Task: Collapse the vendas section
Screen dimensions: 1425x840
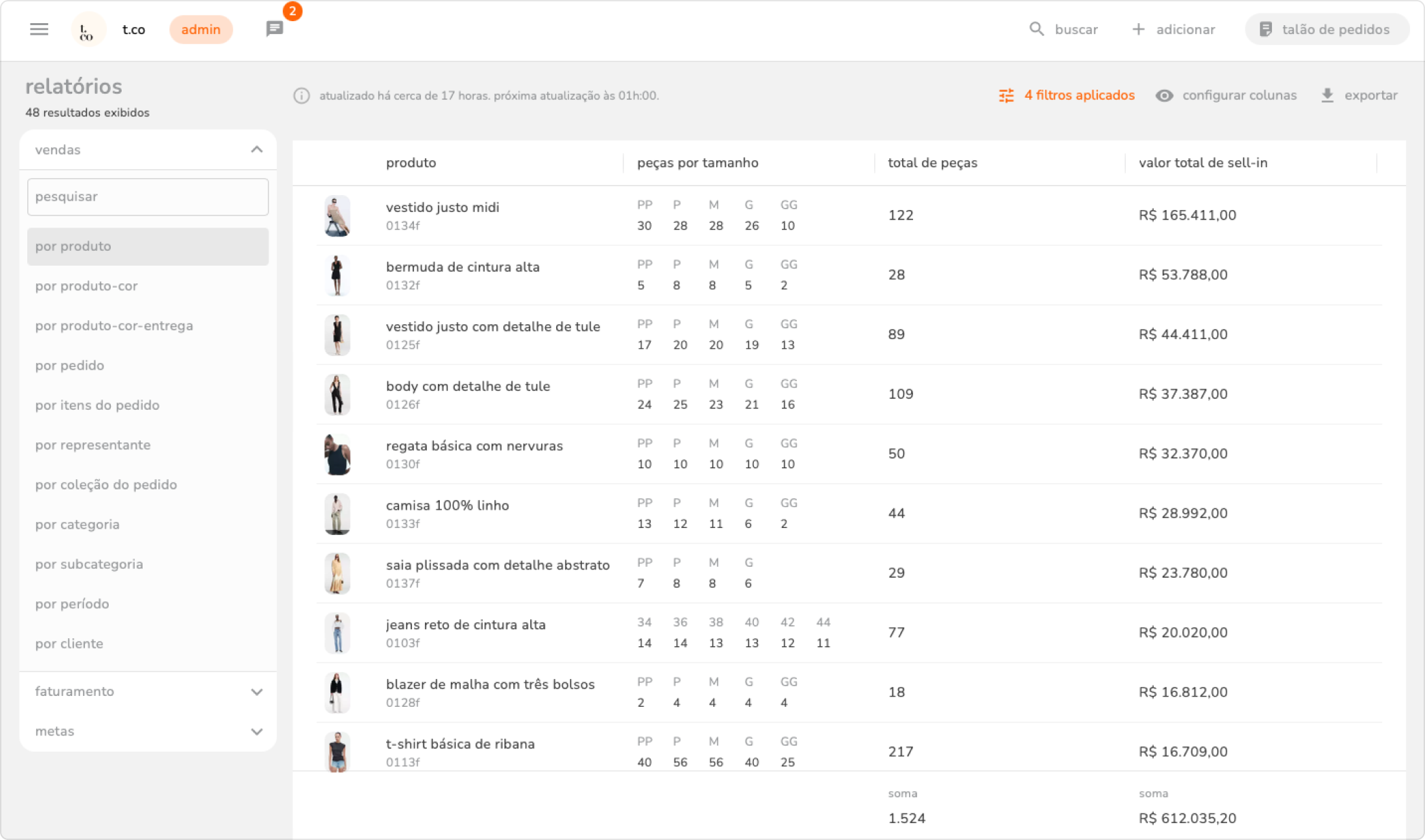Action: 256,150
